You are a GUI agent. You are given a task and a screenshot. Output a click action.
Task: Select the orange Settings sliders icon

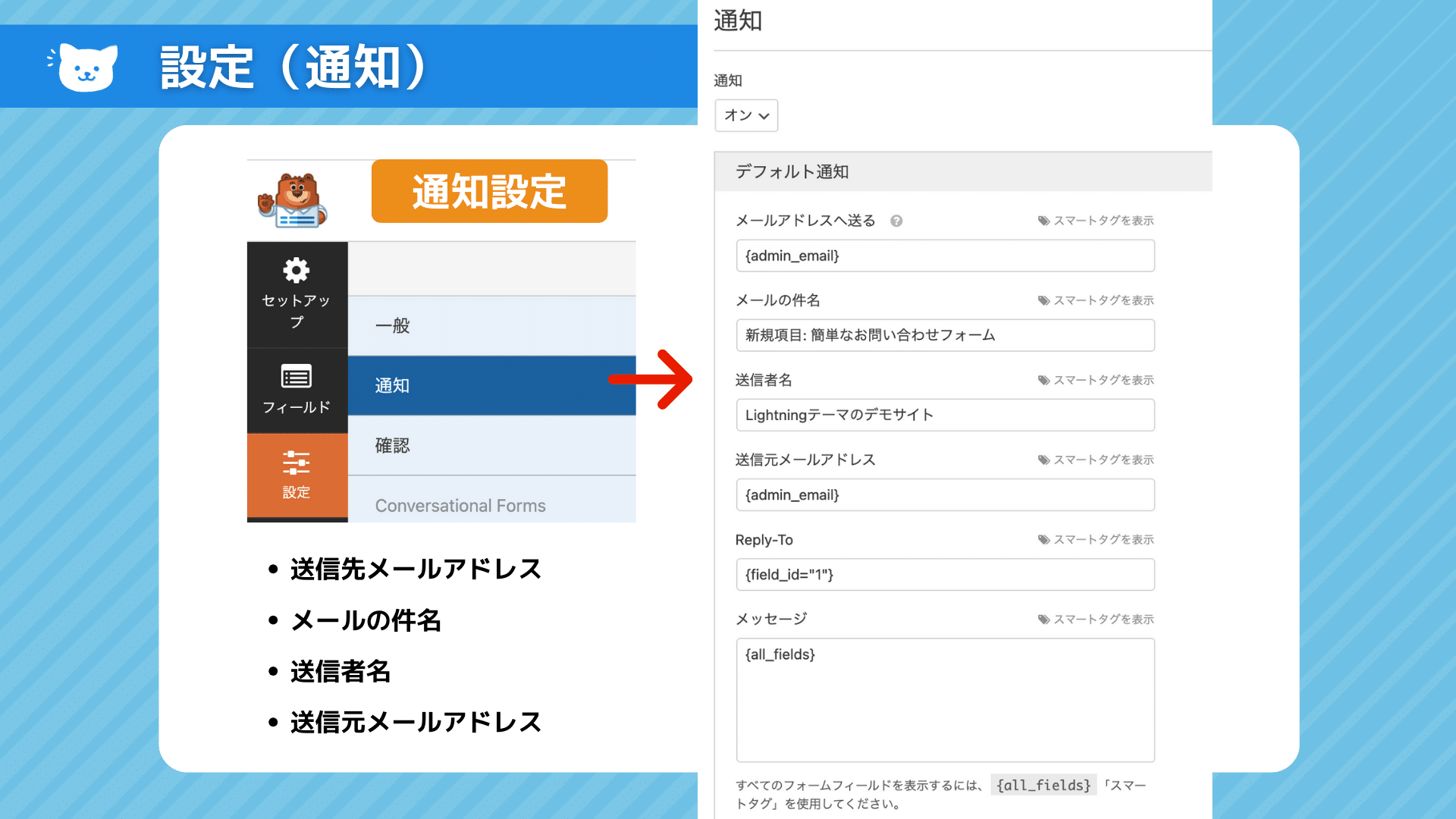pos(296,463)
